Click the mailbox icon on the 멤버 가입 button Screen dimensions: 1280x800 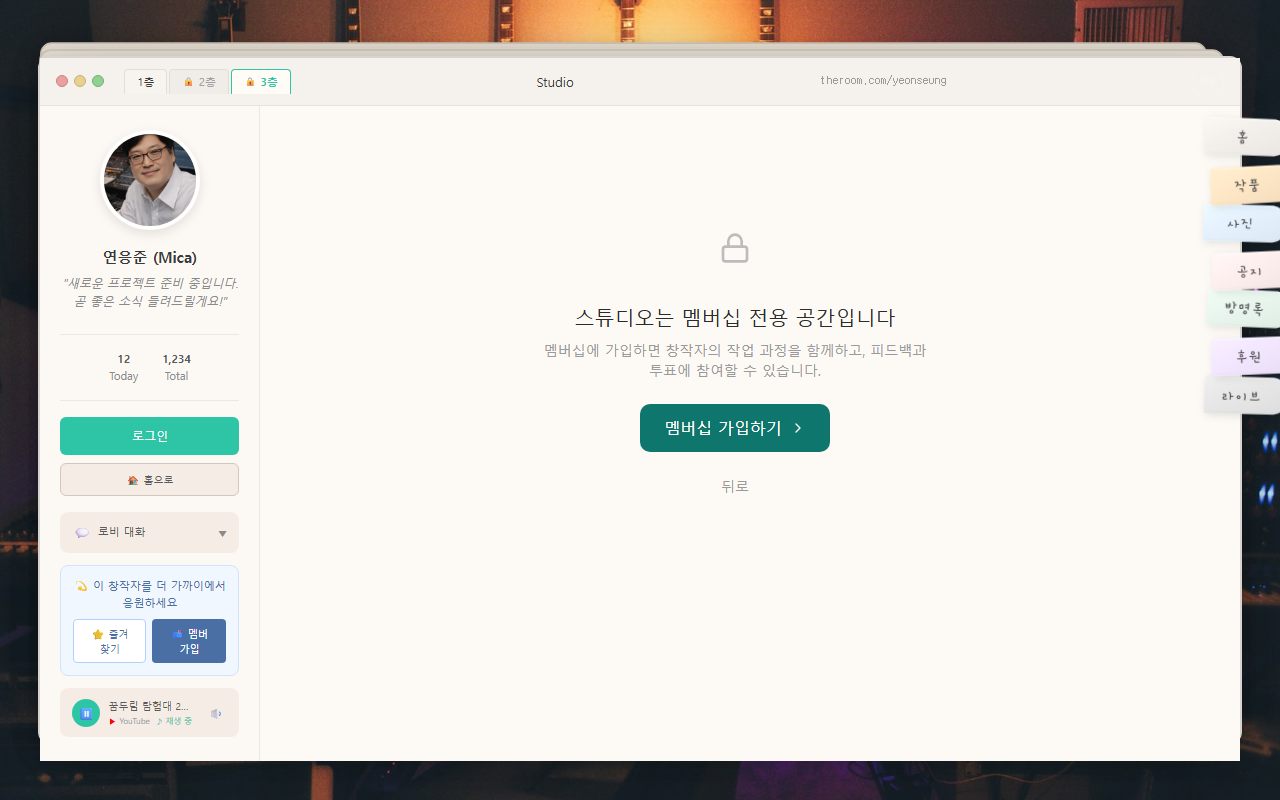(180, 632)
